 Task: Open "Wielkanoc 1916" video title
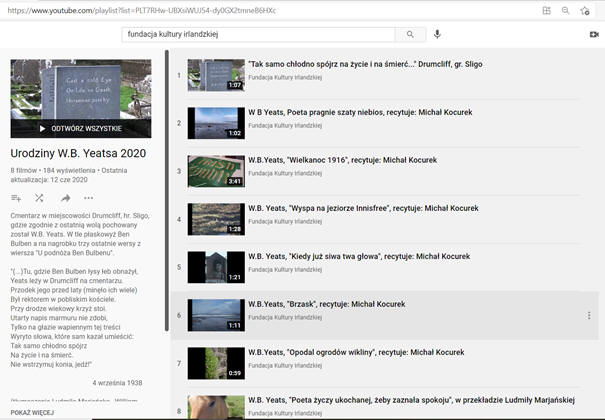coord(343,160)
